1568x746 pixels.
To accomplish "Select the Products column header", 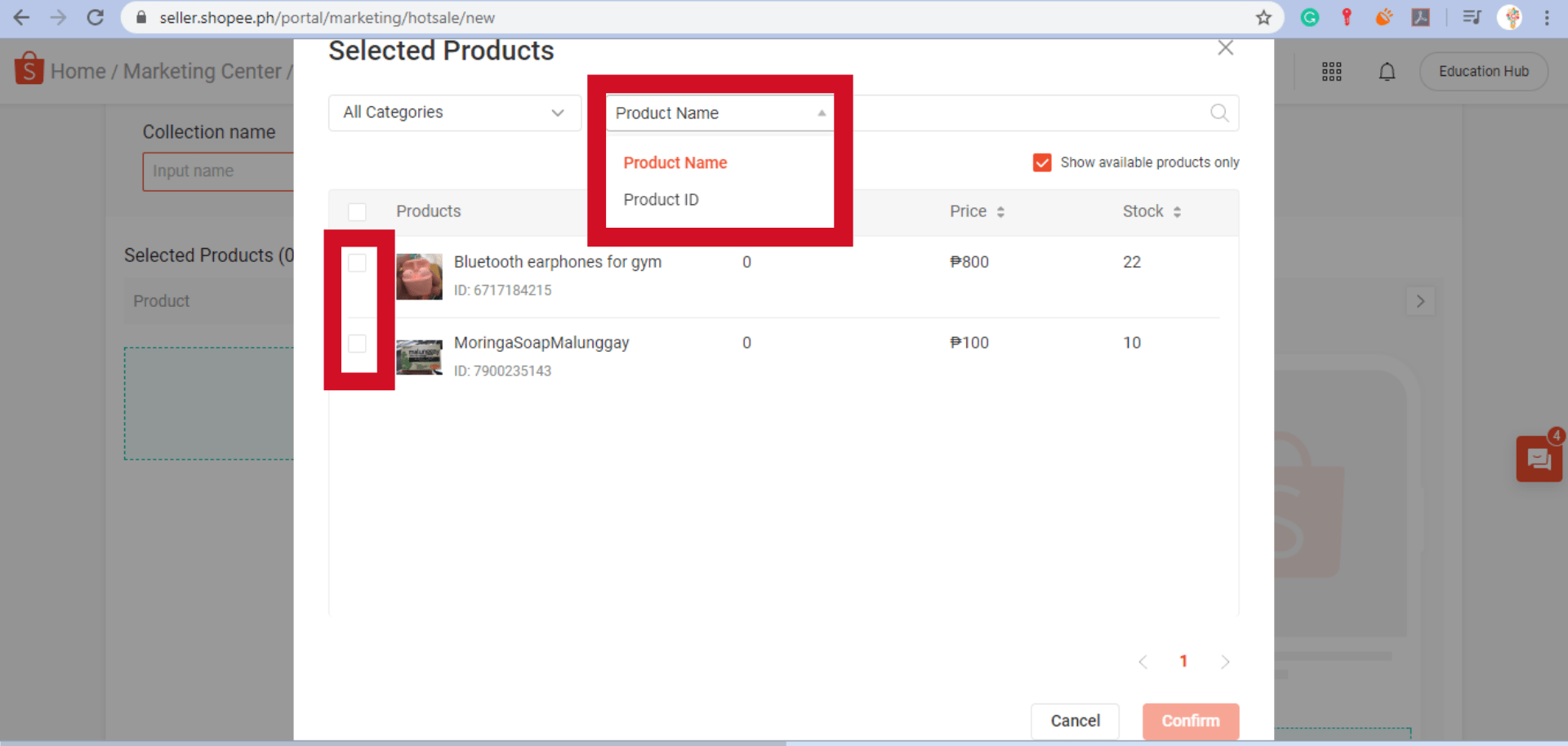I will coord(429,211).
